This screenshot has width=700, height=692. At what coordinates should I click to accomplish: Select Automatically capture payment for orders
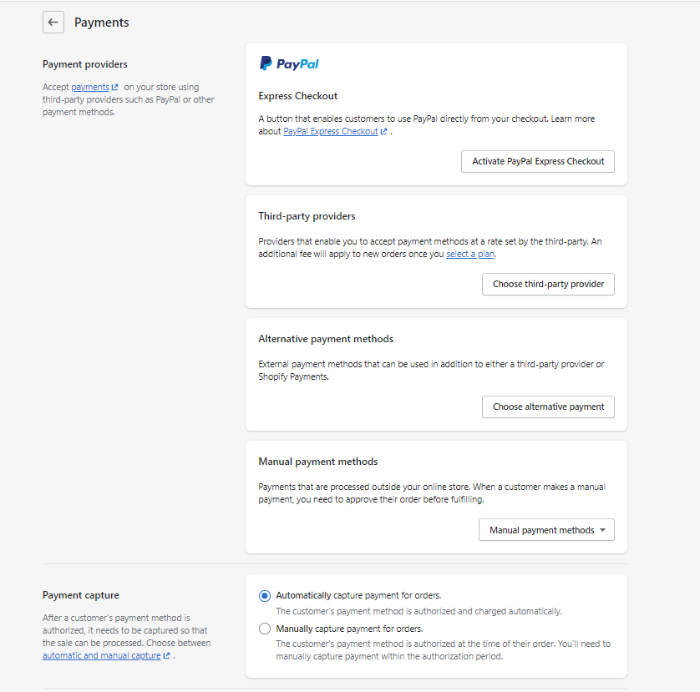pos(265,596)
